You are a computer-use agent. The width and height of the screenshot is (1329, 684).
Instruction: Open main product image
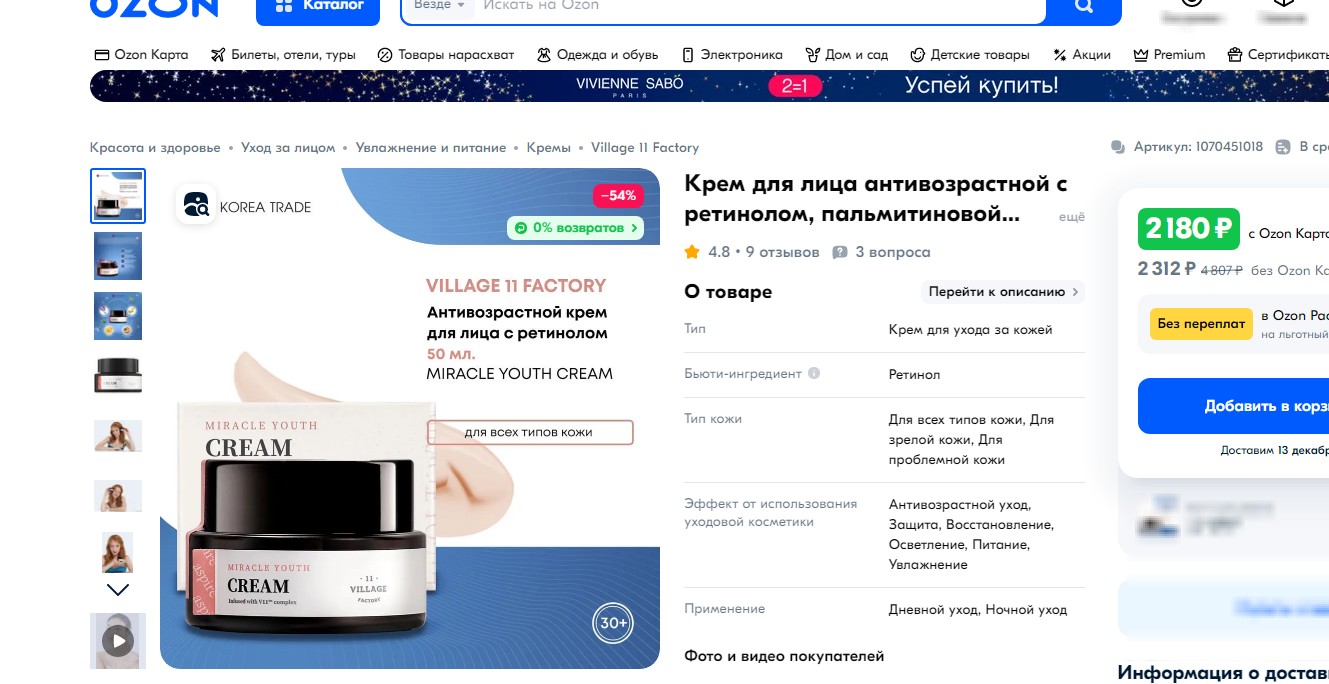point(410,418)
